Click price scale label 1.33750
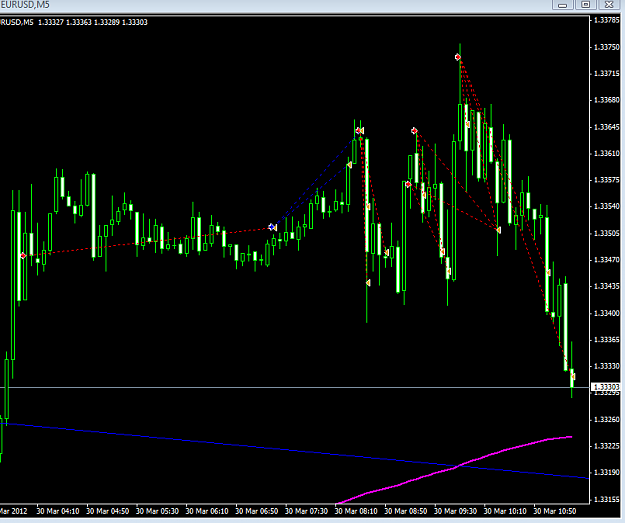The image size is (625, 523). [607, 47]
